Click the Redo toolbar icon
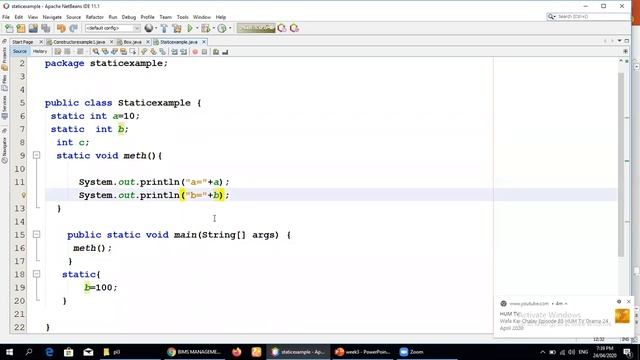Viewport: 640px width, 360px height. (73, 28)
